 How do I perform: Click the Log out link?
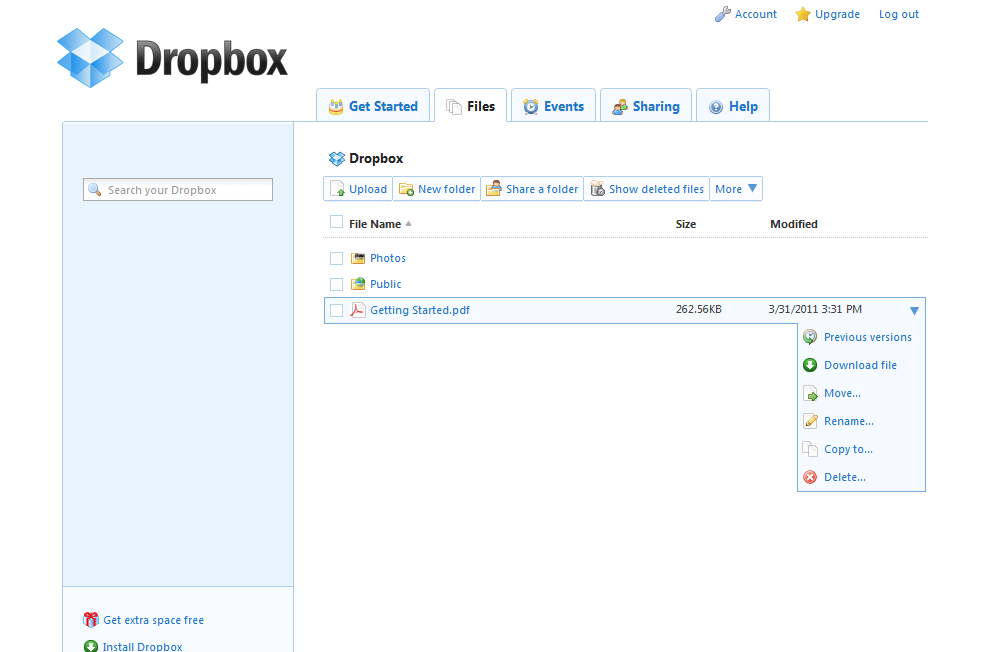click(x=899, y=14)
